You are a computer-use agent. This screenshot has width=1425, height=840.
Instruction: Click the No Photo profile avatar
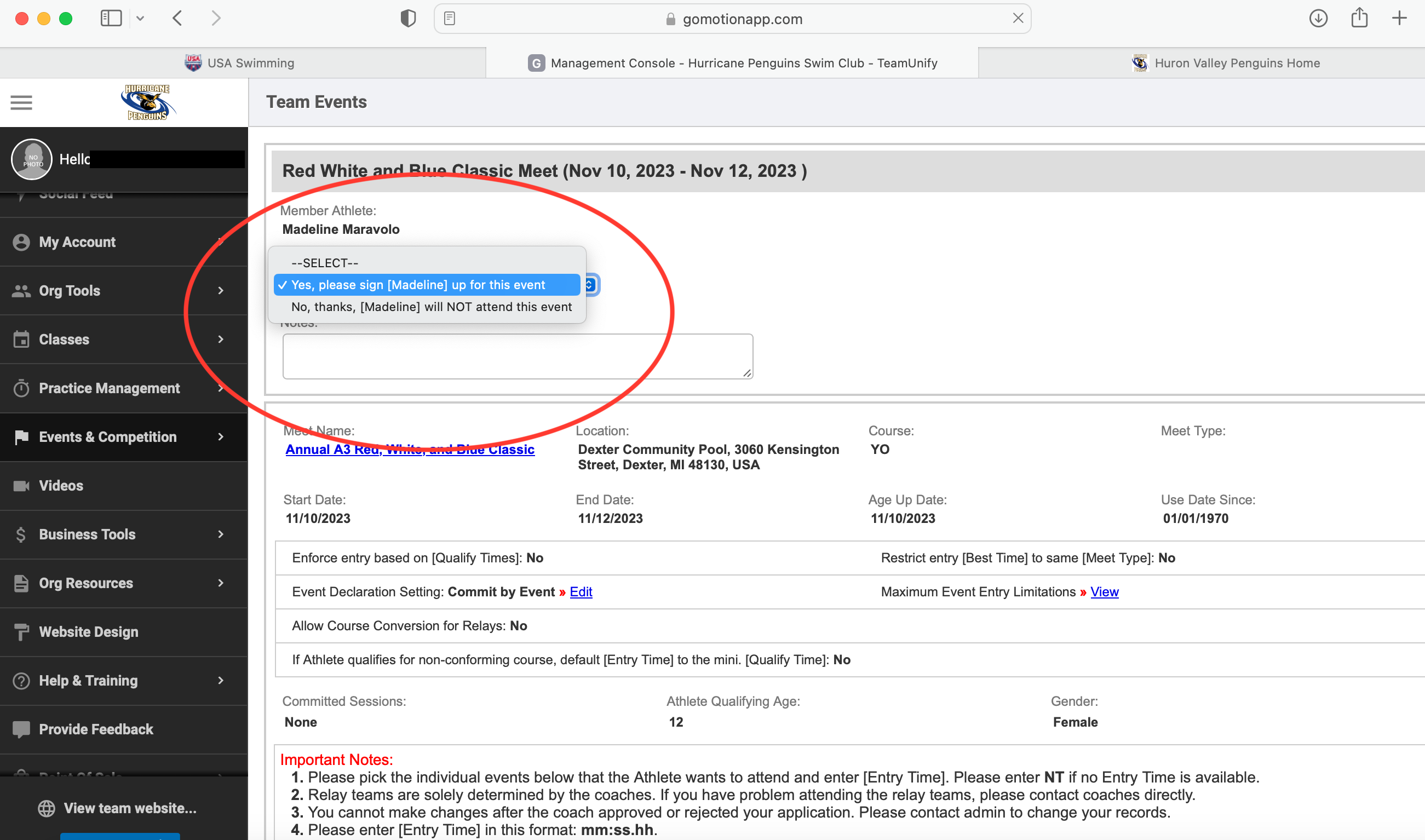32,160
